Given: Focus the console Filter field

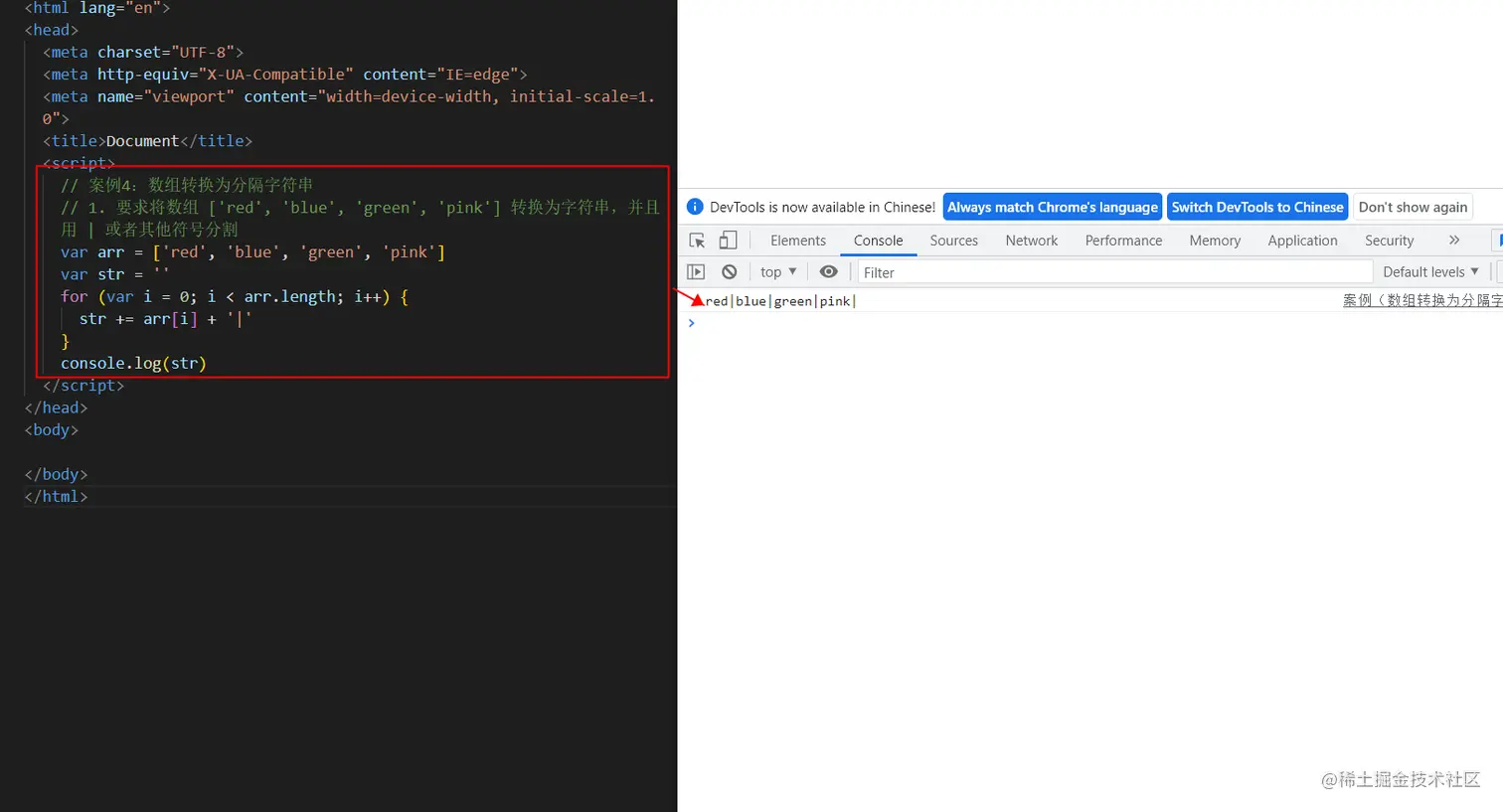Looking at the screenshot, I should click(1115, 271).
